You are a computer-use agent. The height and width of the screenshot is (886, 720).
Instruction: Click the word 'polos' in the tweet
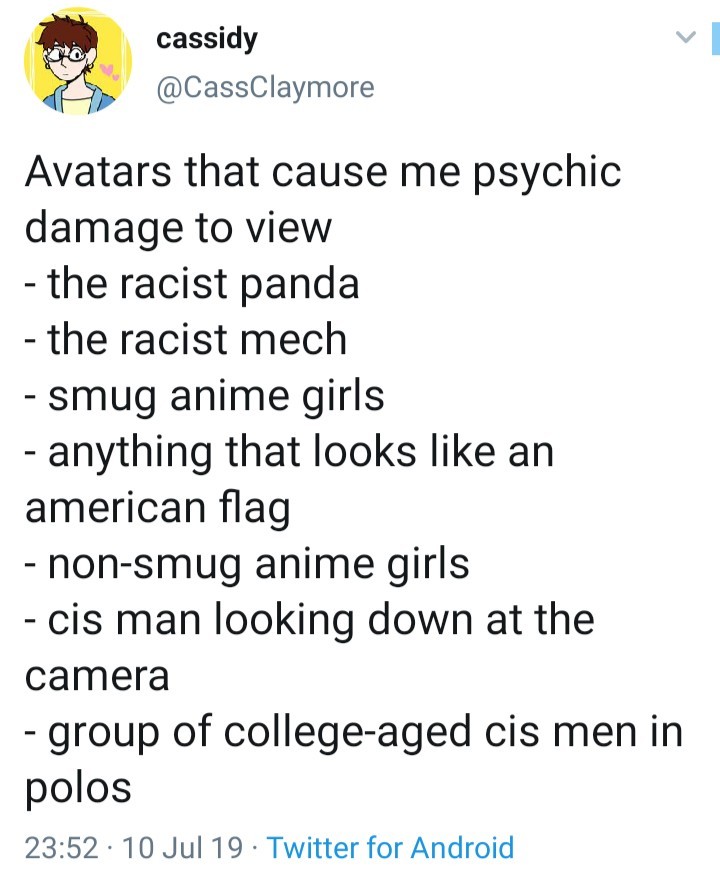pyautogui.click(x=78, y=788)
